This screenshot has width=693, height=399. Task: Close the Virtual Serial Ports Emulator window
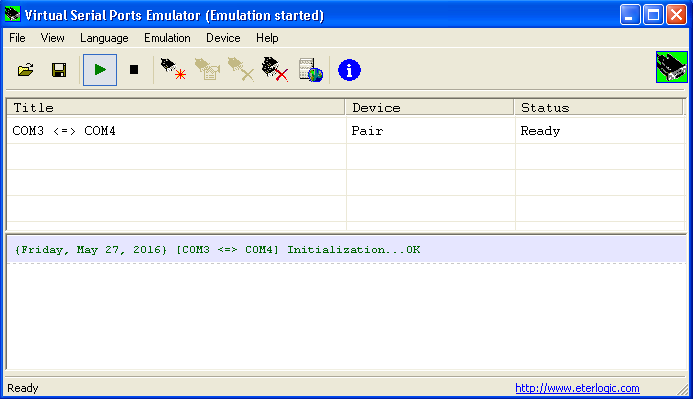[x=677, y=15]
